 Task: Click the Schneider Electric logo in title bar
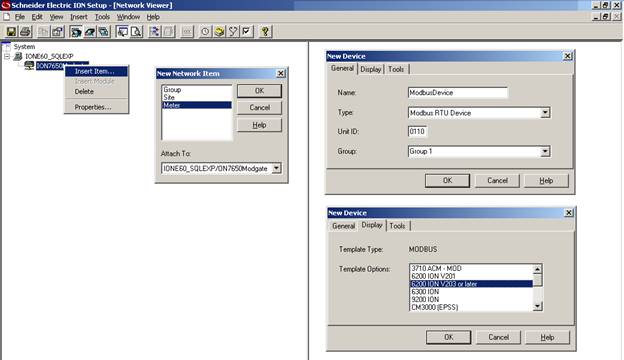pyautogui.click(x=6, y=5)
